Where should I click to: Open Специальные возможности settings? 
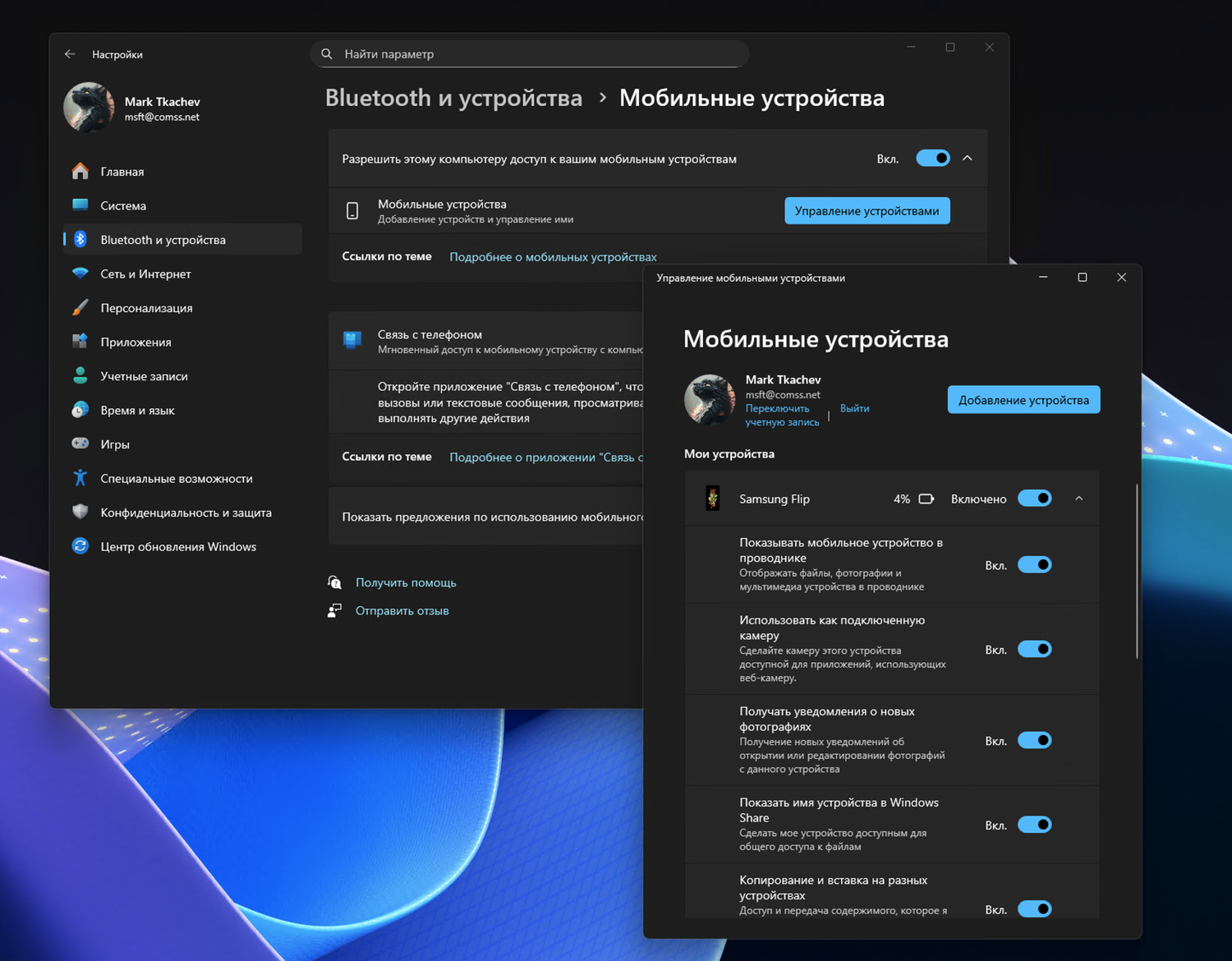(182, 478)
